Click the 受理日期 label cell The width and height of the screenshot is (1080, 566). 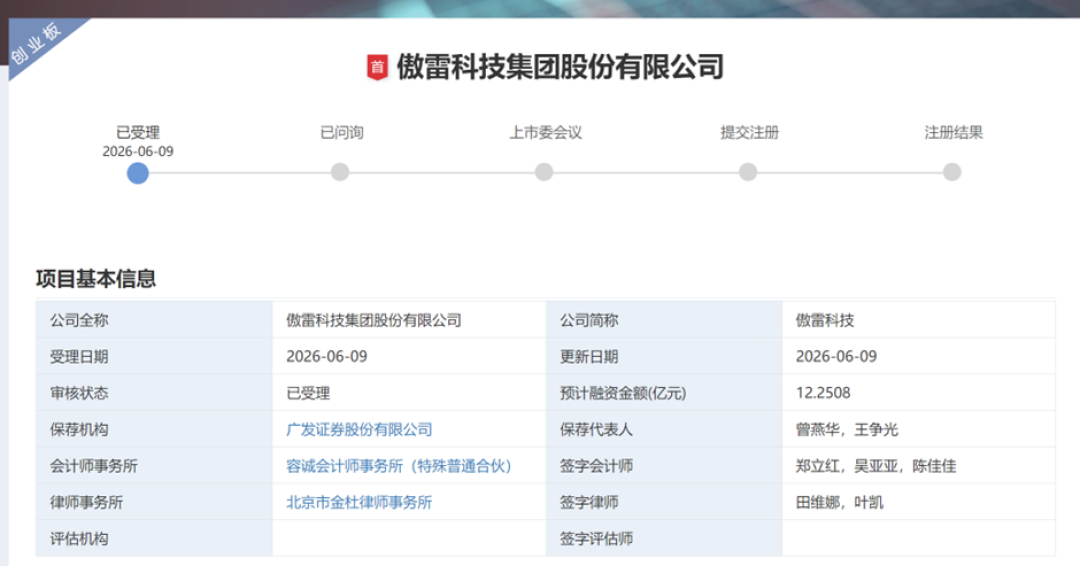(x=154, y=357)
